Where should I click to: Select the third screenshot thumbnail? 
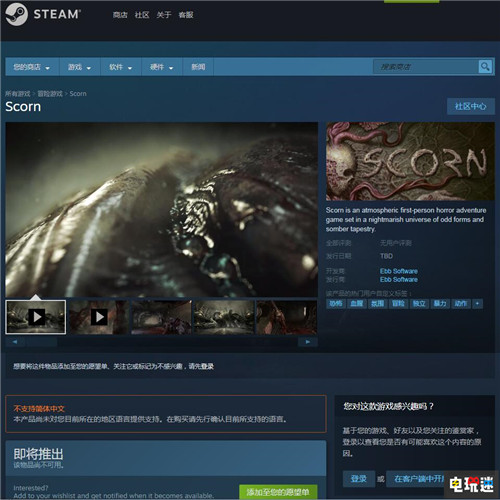click(x=162, y=317)
